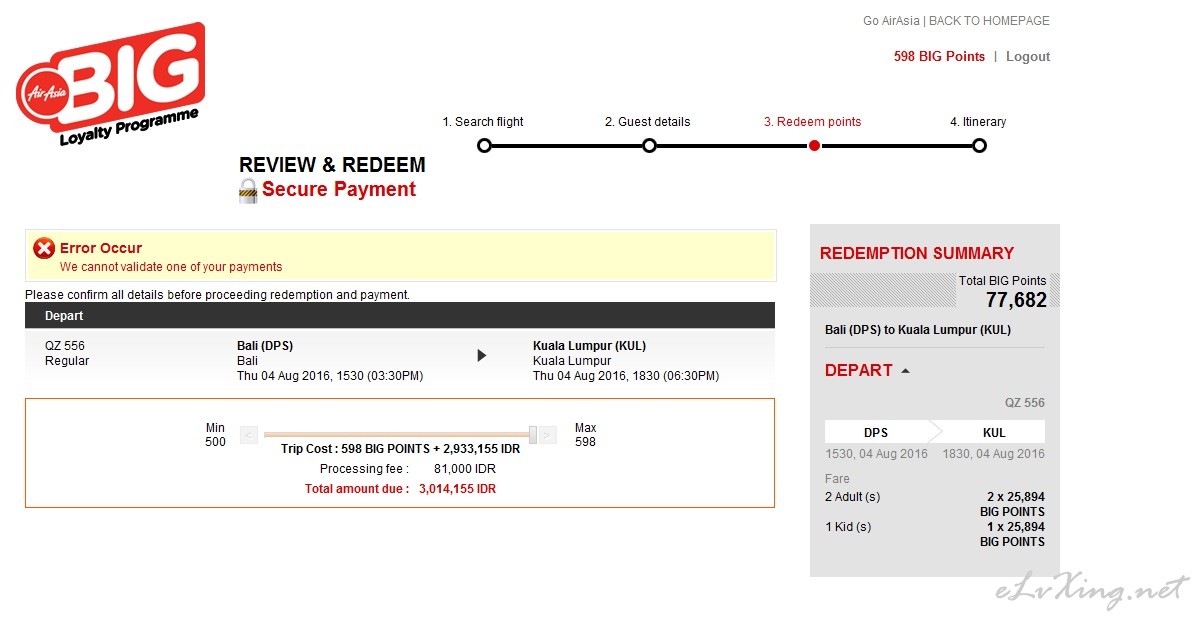The image size is (1200, 623).
Task: Click the 1 Kid (s) fare row
Action: click(935, 534)
